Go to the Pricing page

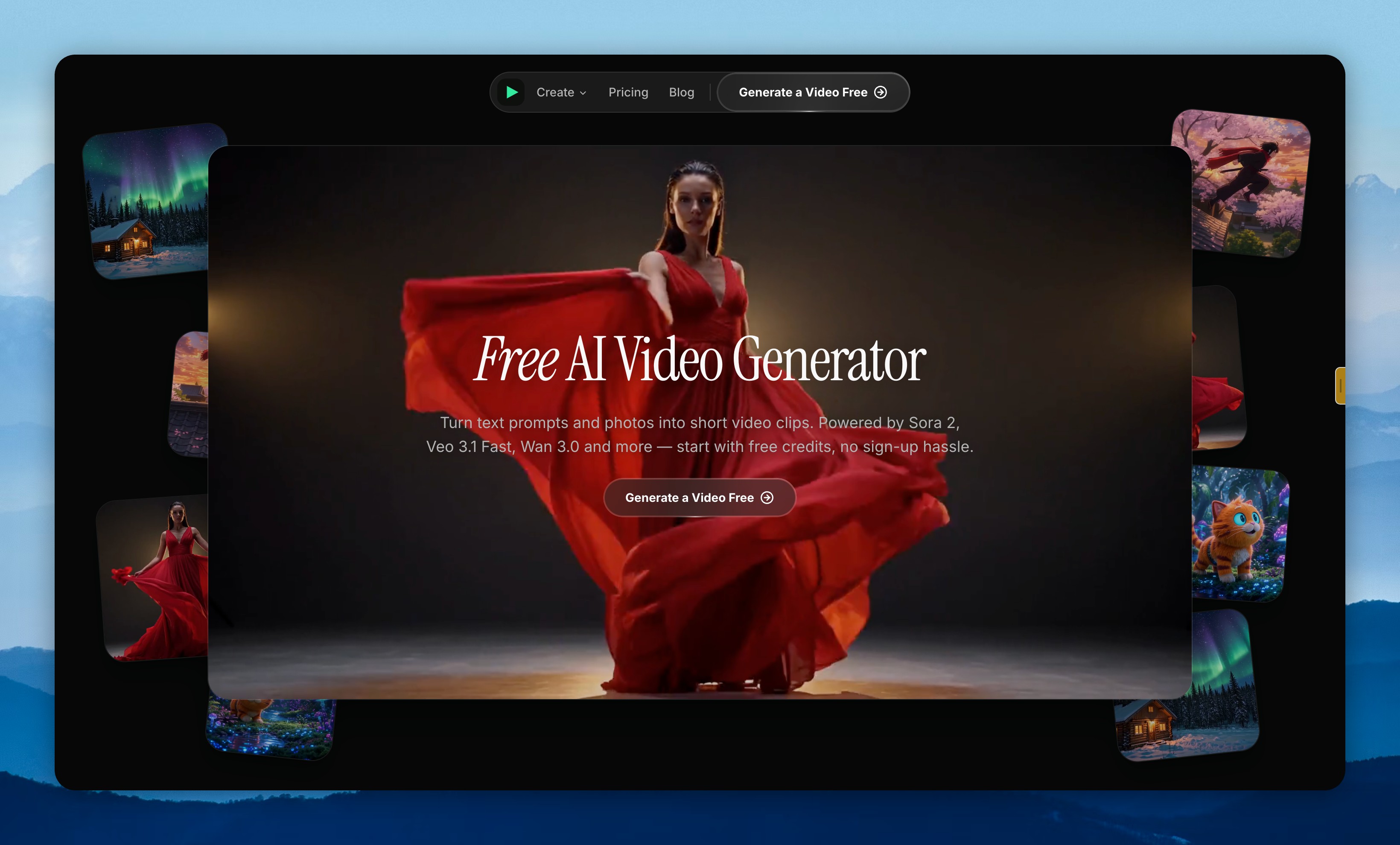pyautogui.click(x=628, y=92)
